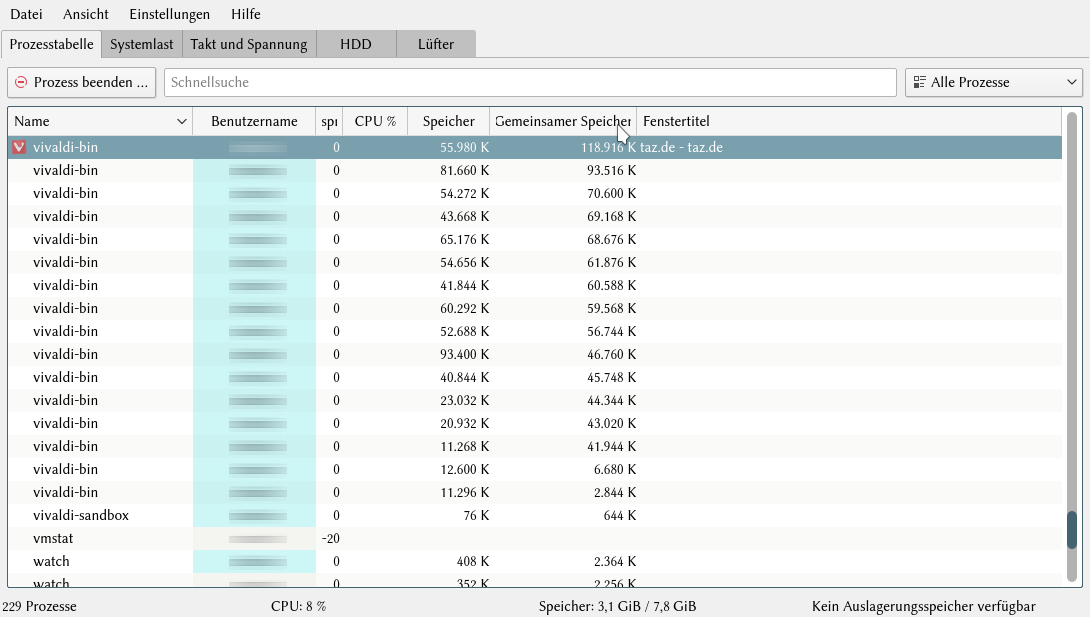This screenshot has height=617, width=1090.
Task: Click the 118.916 K shared memory value
Action: point(608,147)
